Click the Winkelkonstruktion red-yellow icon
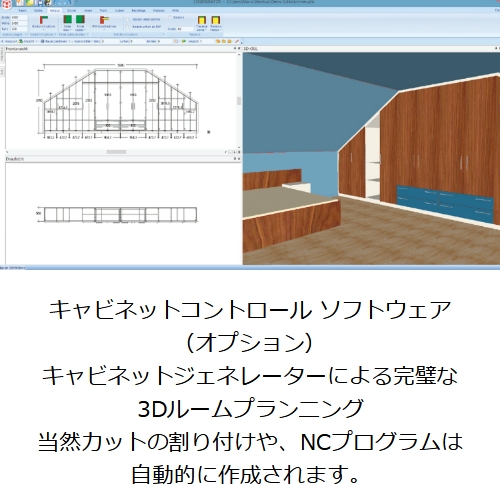500x500 pixels. click(104, 20)
